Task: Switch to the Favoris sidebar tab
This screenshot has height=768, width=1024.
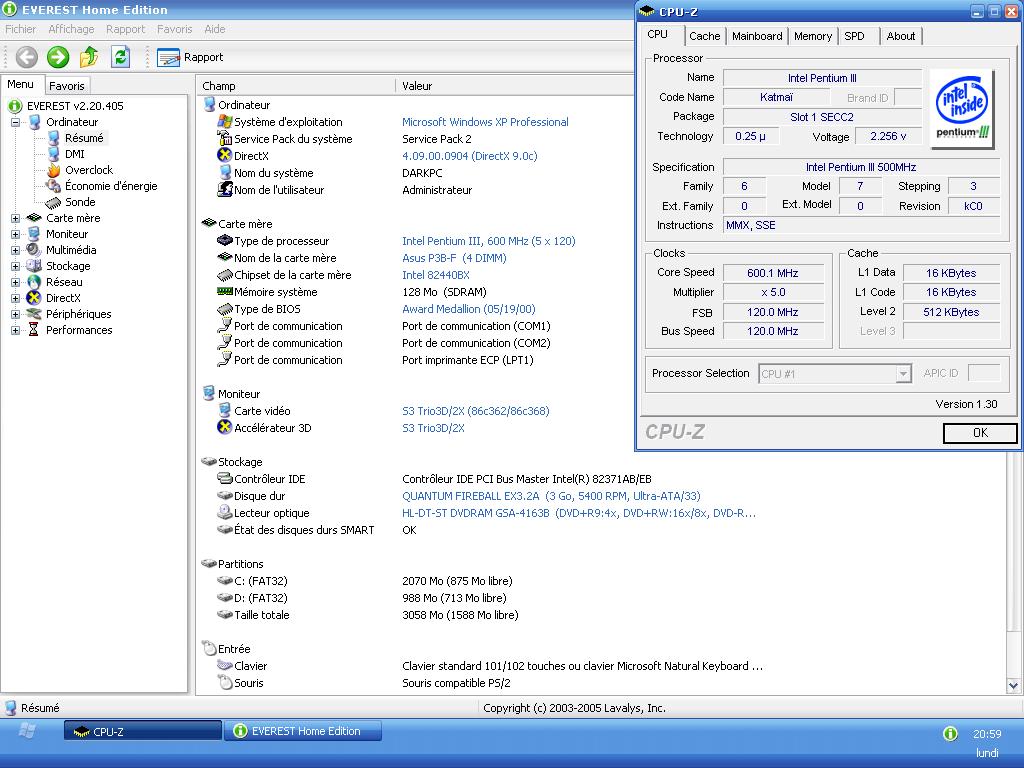Action: click(x=67, y=86)
